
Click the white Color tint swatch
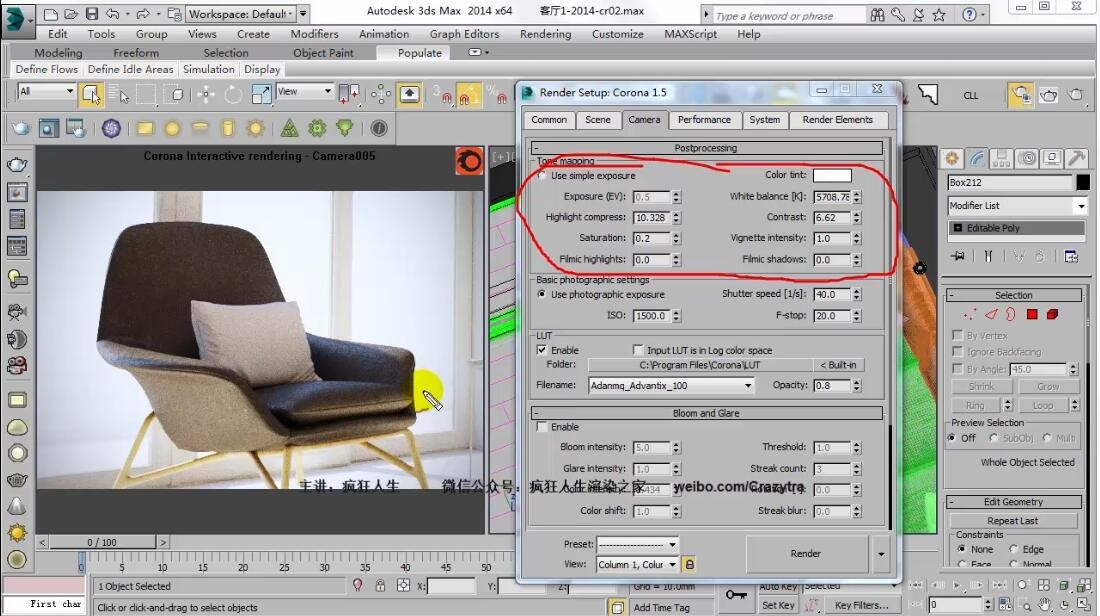tap(832, 175)
